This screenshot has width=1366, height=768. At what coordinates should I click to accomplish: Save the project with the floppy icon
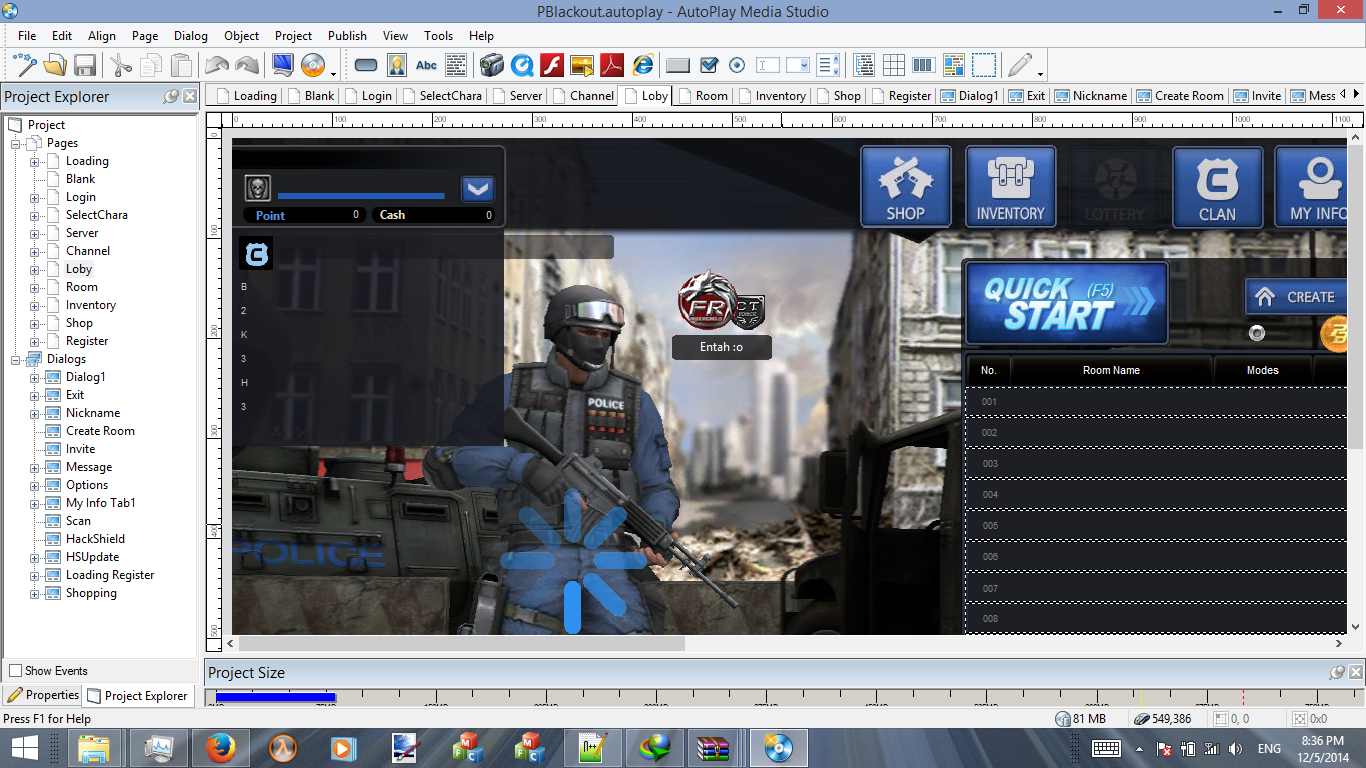(85, 66)
